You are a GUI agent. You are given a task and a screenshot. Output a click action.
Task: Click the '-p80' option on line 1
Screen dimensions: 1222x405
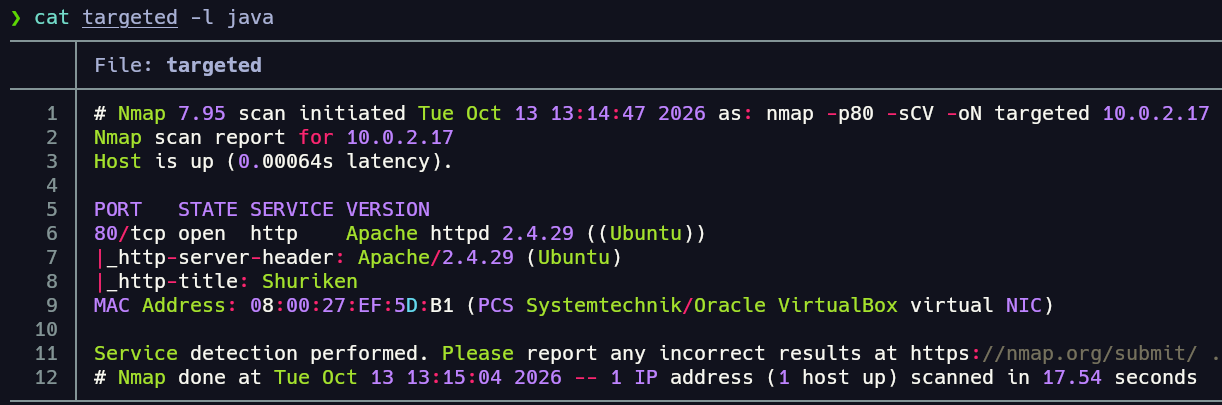pos(850,113)
